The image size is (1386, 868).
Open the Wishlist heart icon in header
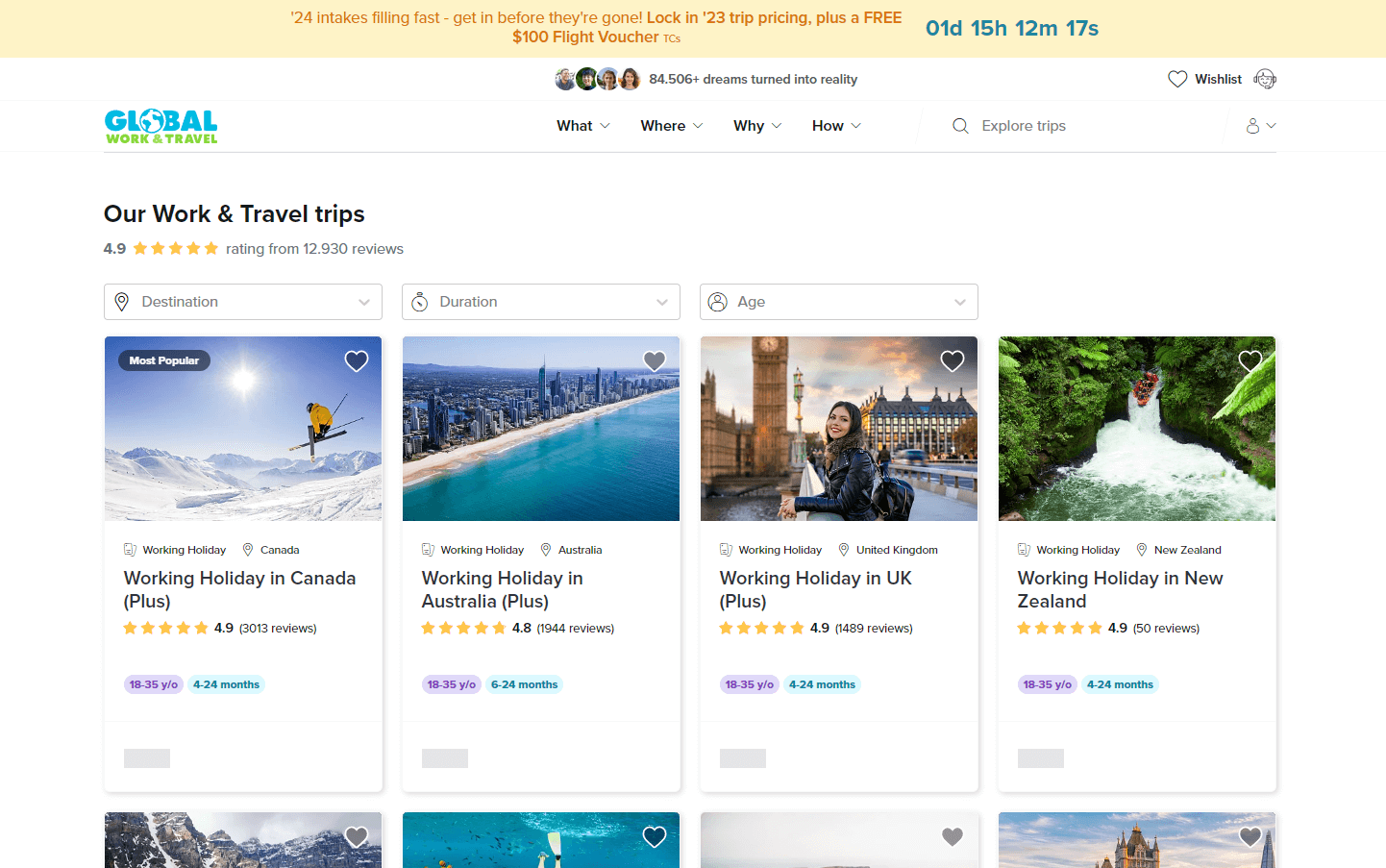(x=1177, y=79)
